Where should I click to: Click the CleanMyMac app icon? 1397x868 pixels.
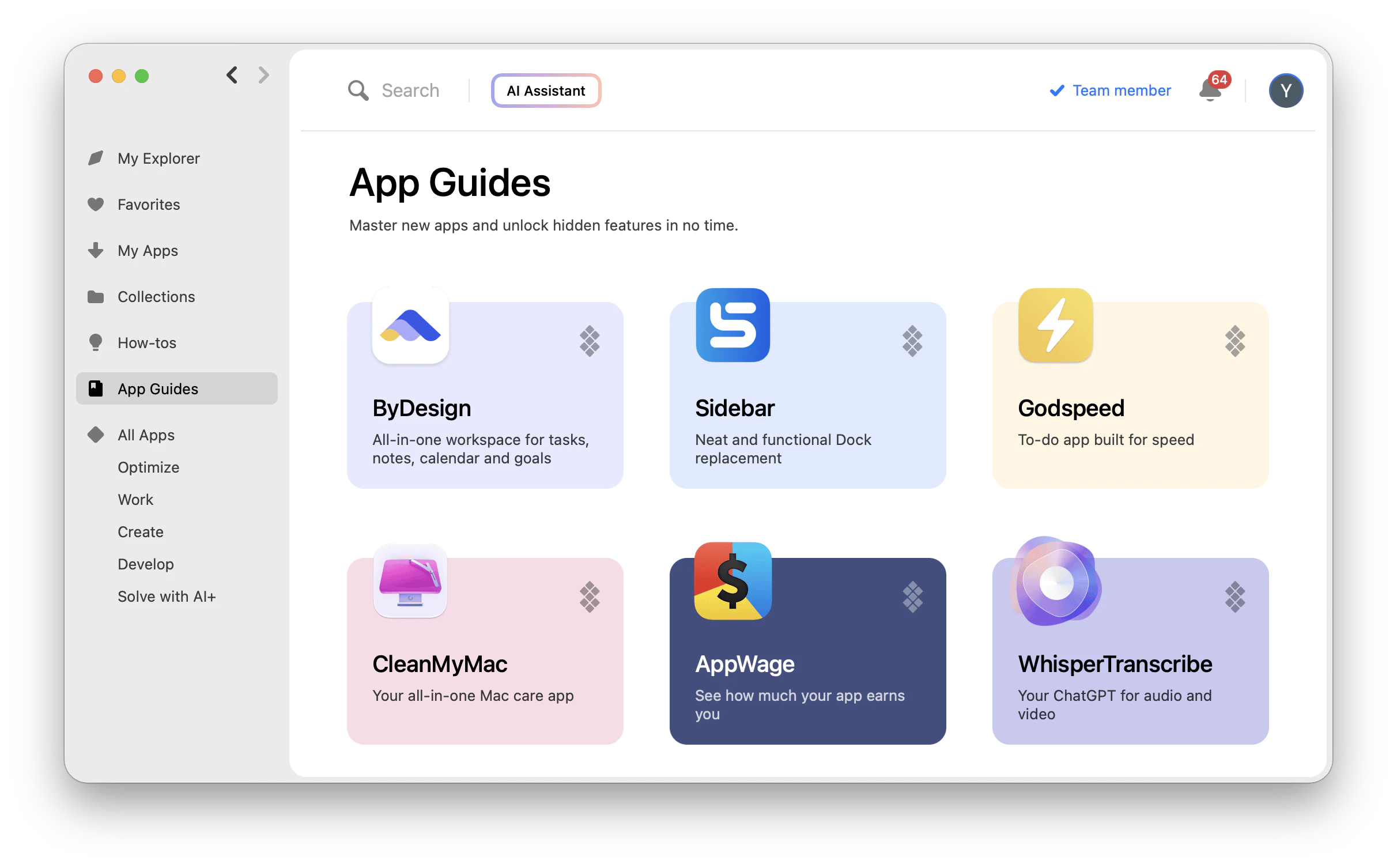pos(410,581)
